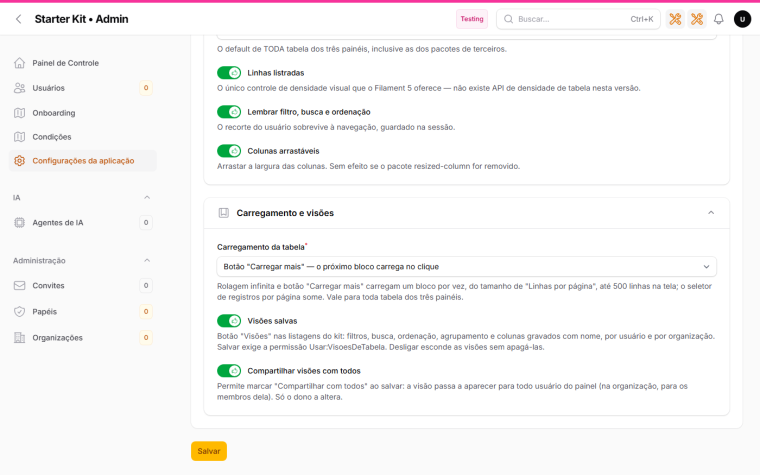This screenshot has width=760, height=475.
Task: Click the Papéis shield icon
Action: [x=19, y=312]
